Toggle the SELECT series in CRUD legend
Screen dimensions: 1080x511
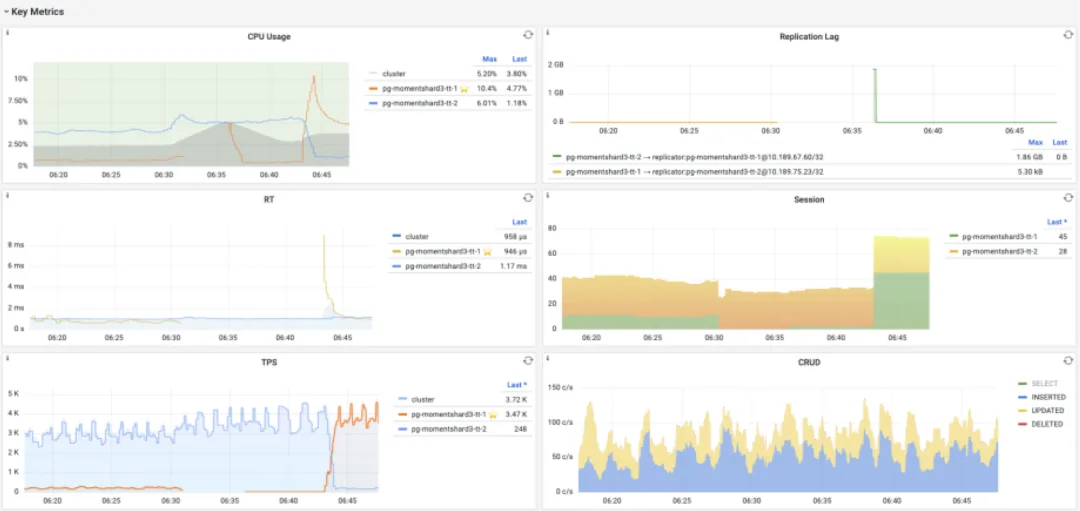tap(1044, 384)
